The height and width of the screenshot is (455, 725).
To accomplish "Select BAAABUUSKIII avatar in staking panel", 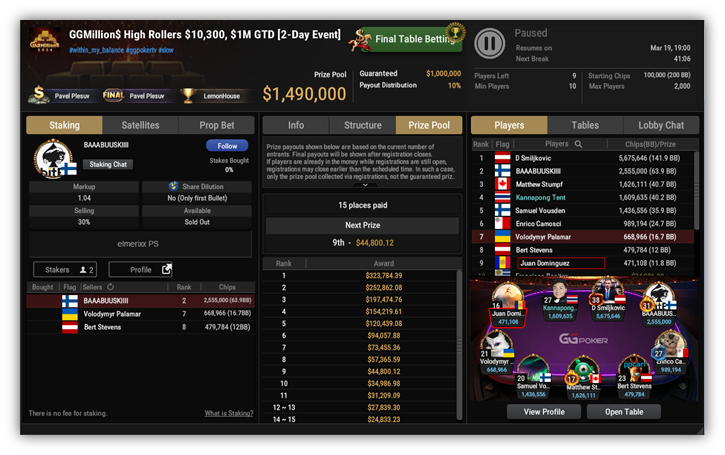I will 55,159.
